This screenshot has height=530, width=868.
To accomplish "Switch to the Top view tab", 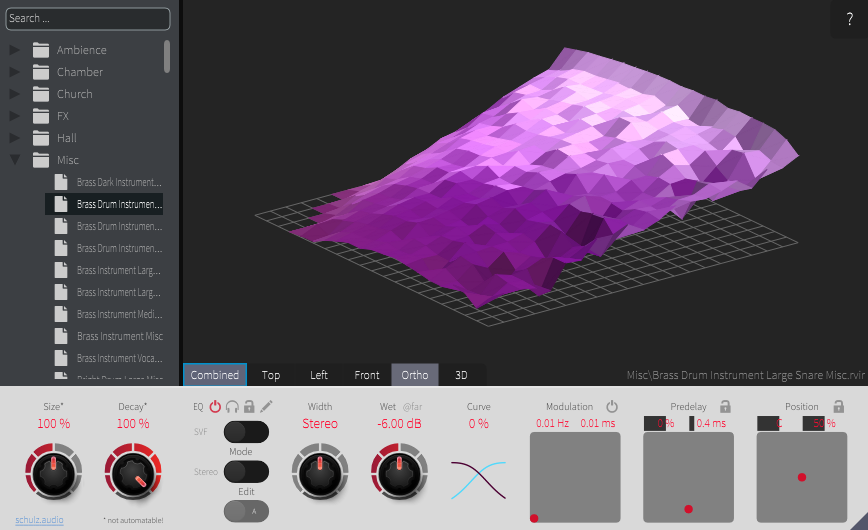I will point(271,375).
